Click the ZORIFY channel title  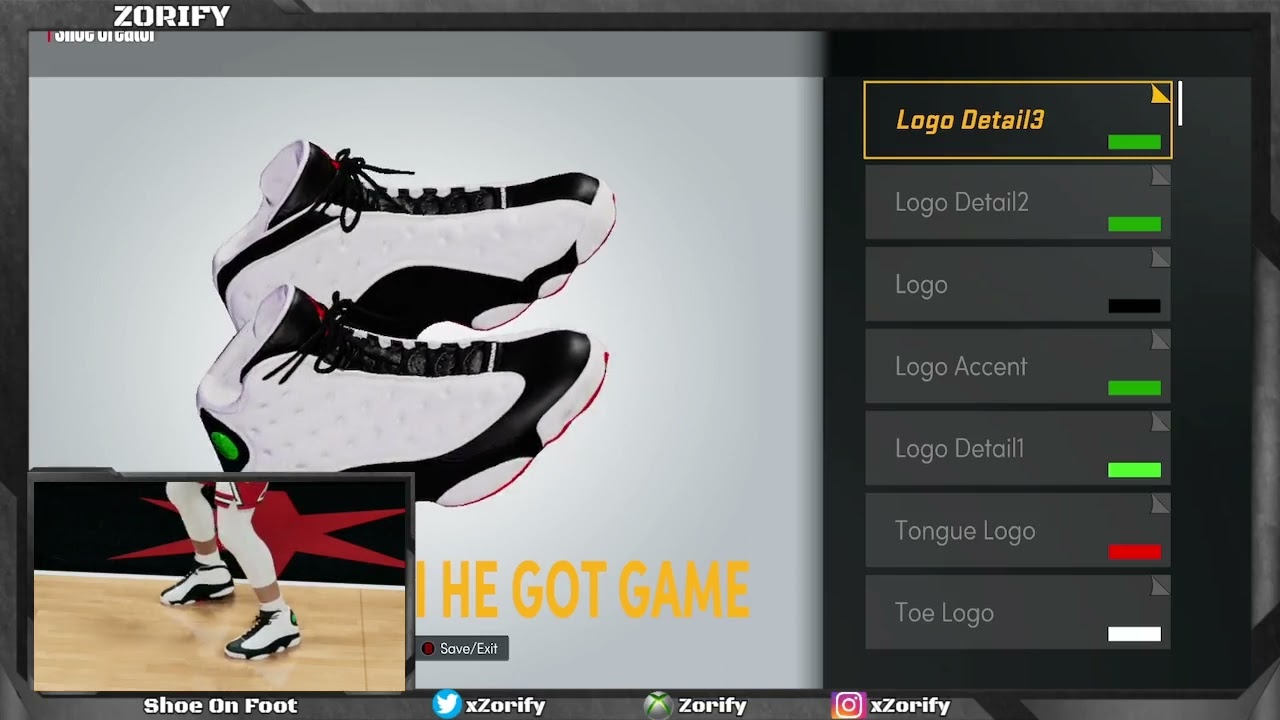click(x=171, y=16)
